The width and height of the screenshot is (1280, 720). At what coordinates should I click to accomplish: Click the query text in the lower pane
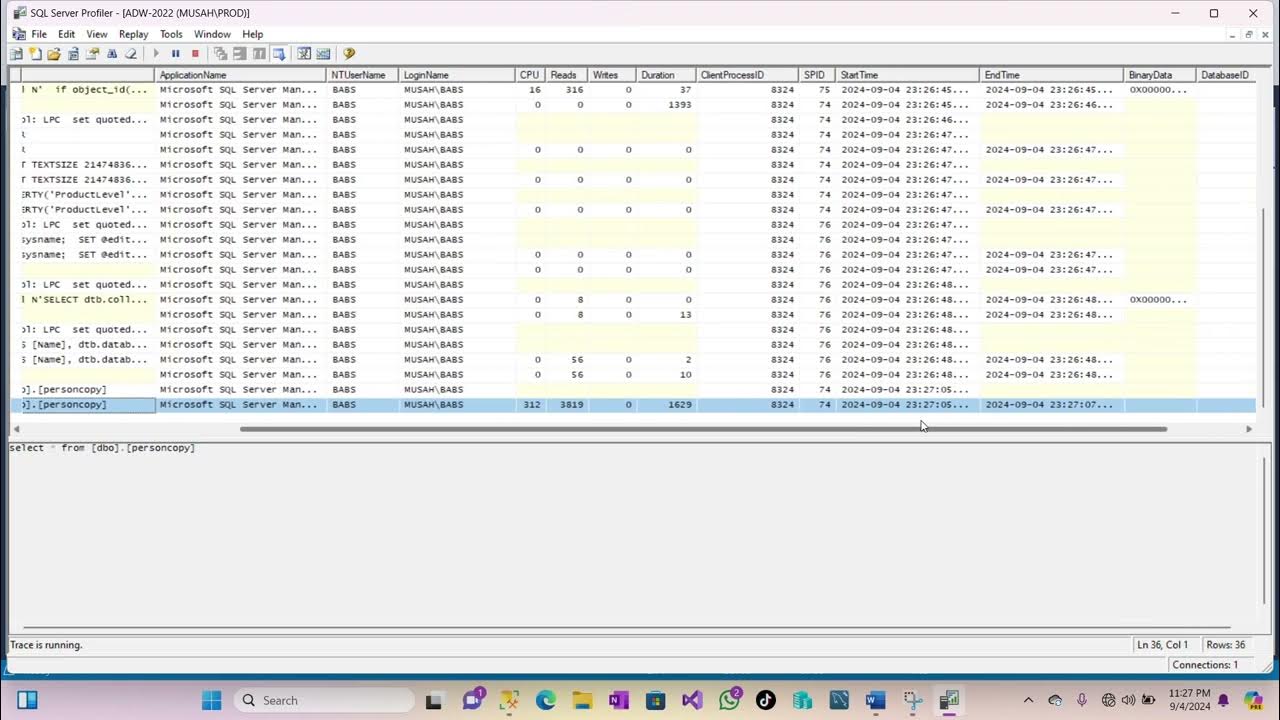click(x=102, y=448)
